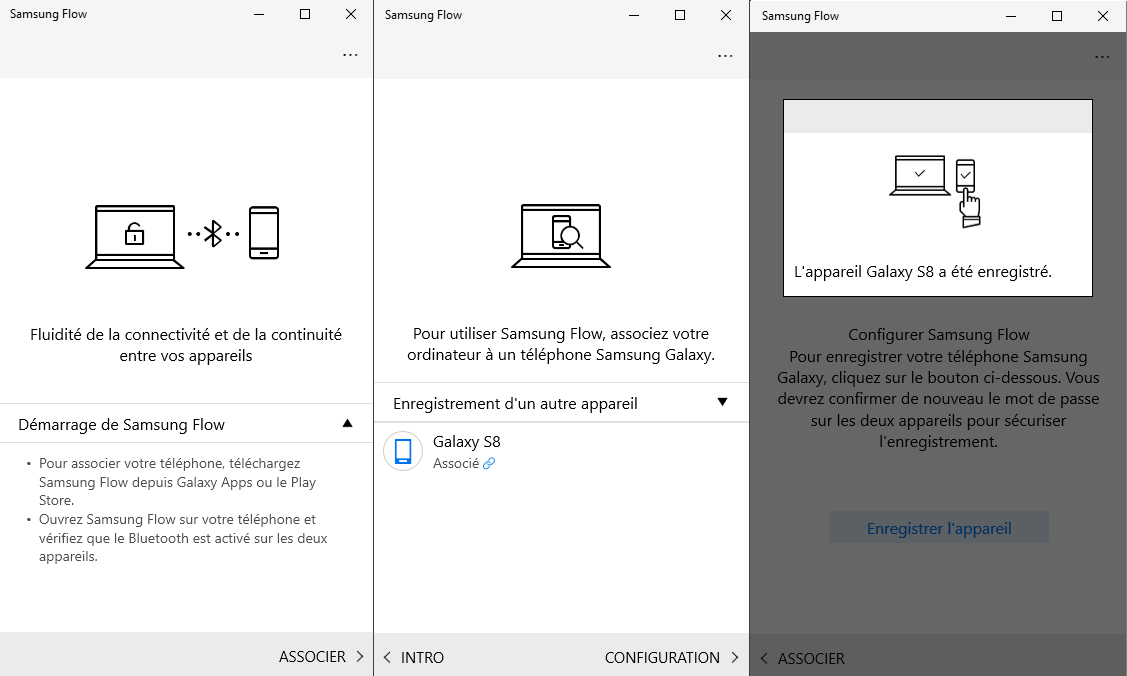Click the Enregistrer l'appareil button

tap(939, 528)
